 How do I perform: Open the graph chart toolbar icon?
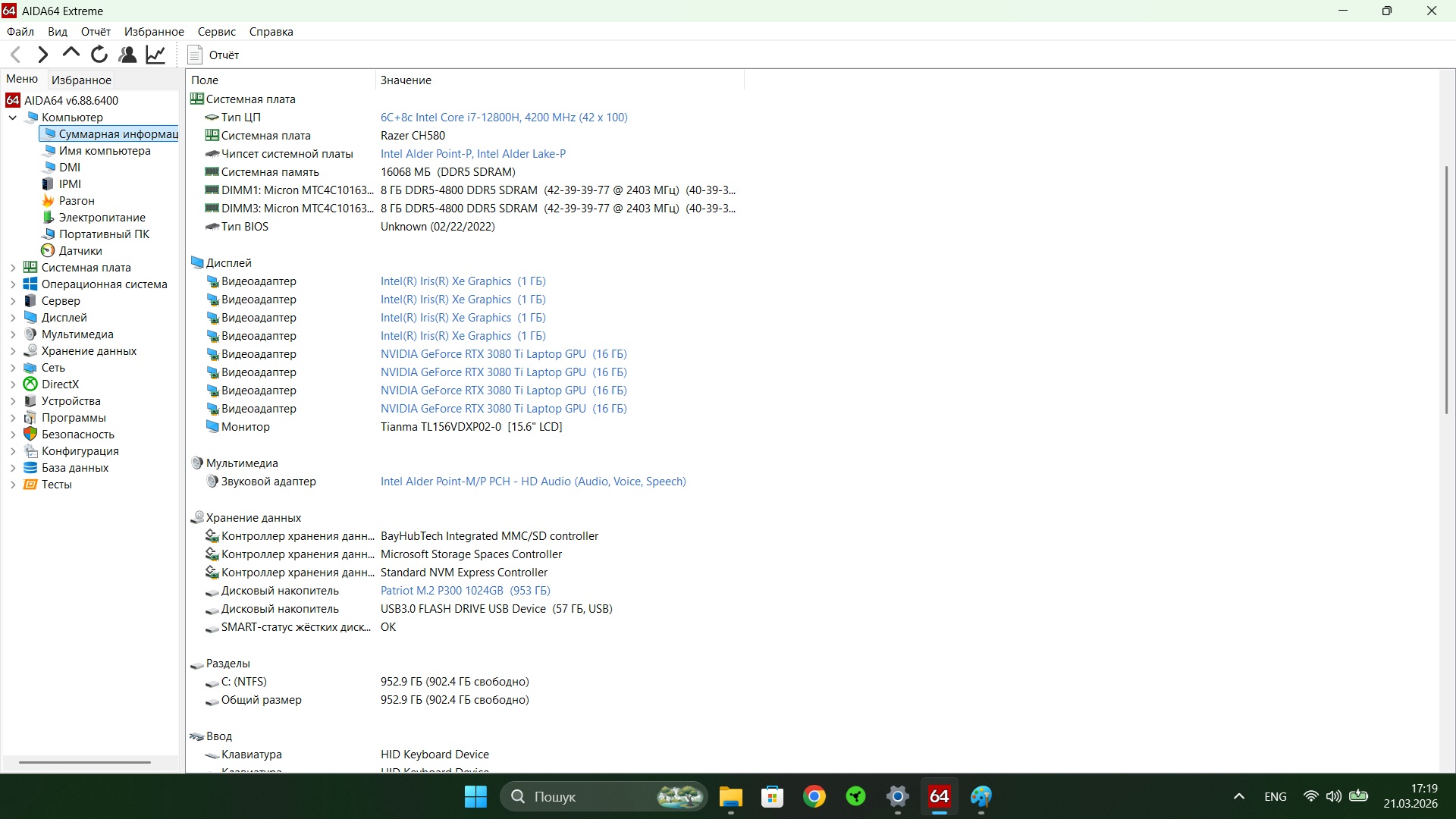coord(155,55)
